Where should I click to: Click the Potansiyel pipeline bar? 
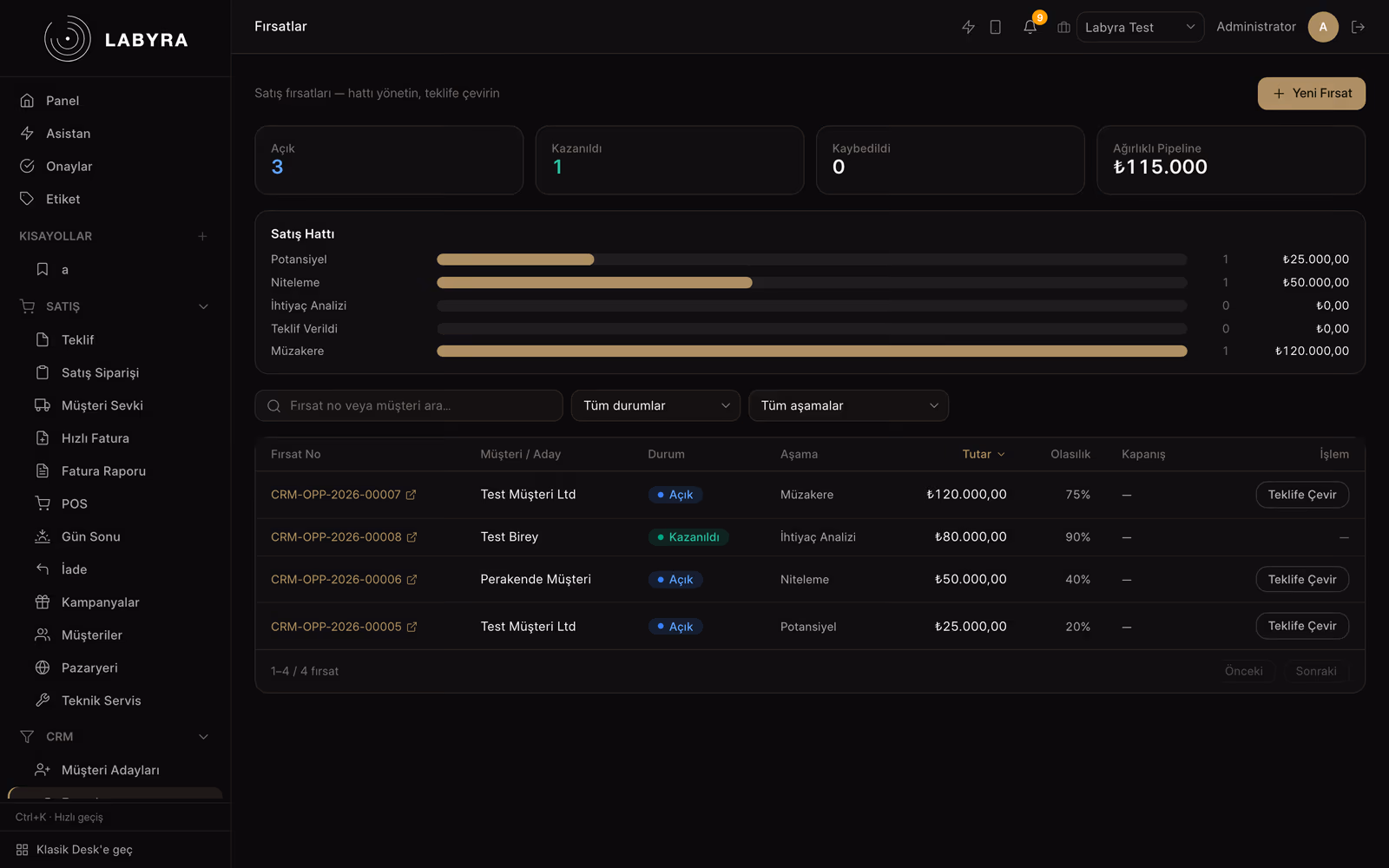(x=516, y=260)
